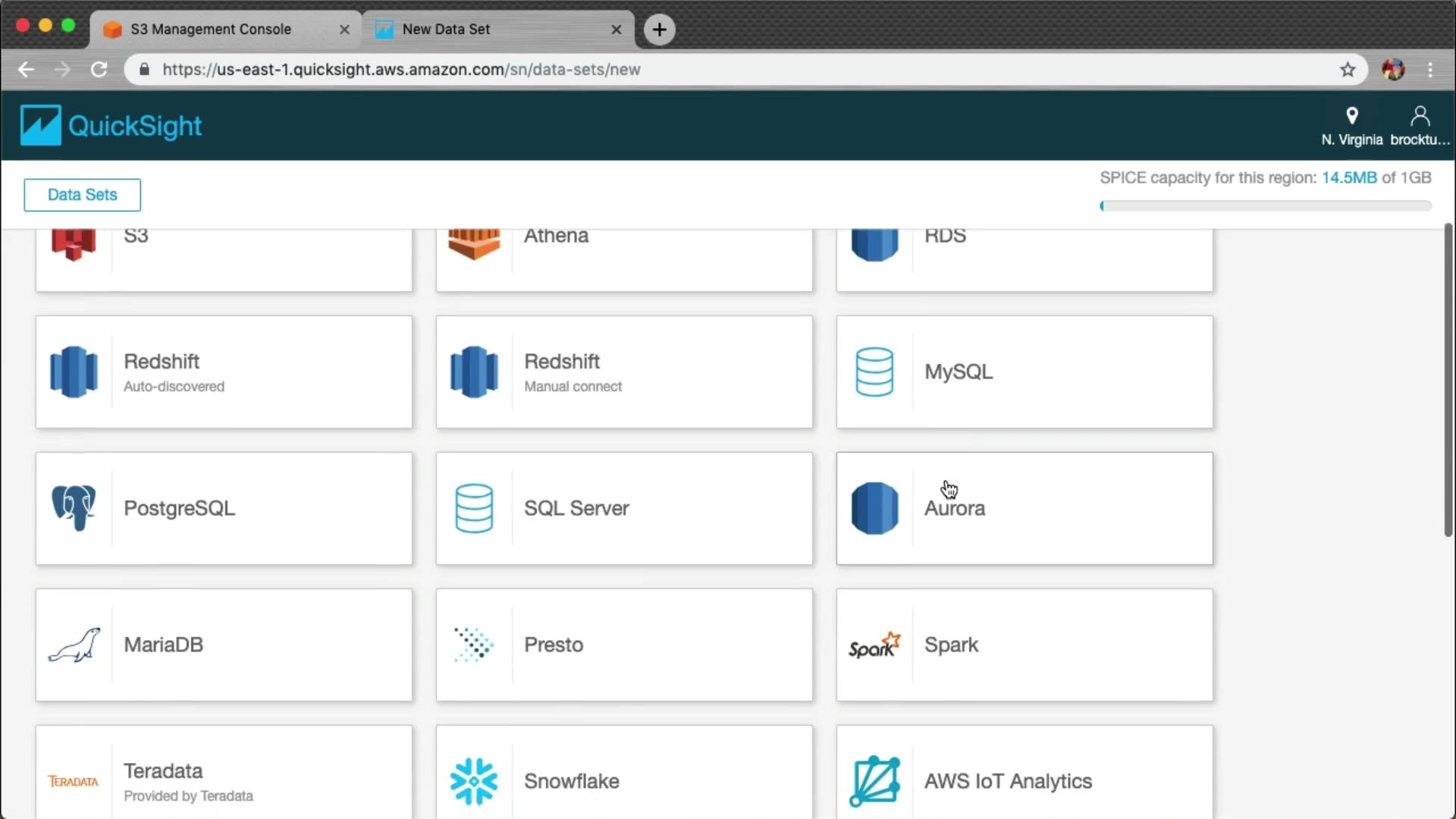Screen dimensions: 1456x819
Task: Select the AWS IoT Analytics icon
Action: pyautogui.click(x=874, y=781)
